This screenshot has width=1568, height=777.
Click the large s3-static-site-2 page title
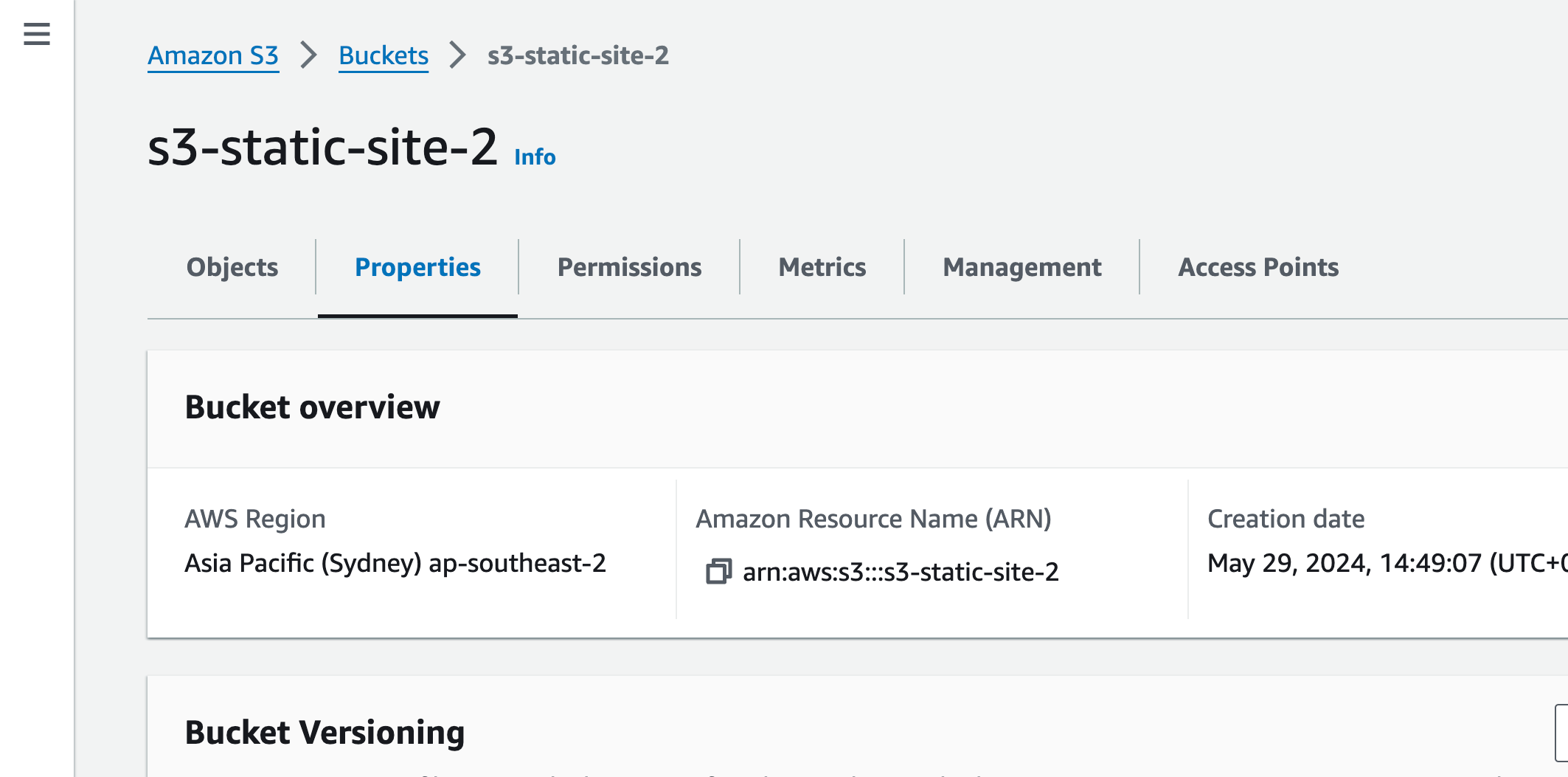click(x=323, y=147)
